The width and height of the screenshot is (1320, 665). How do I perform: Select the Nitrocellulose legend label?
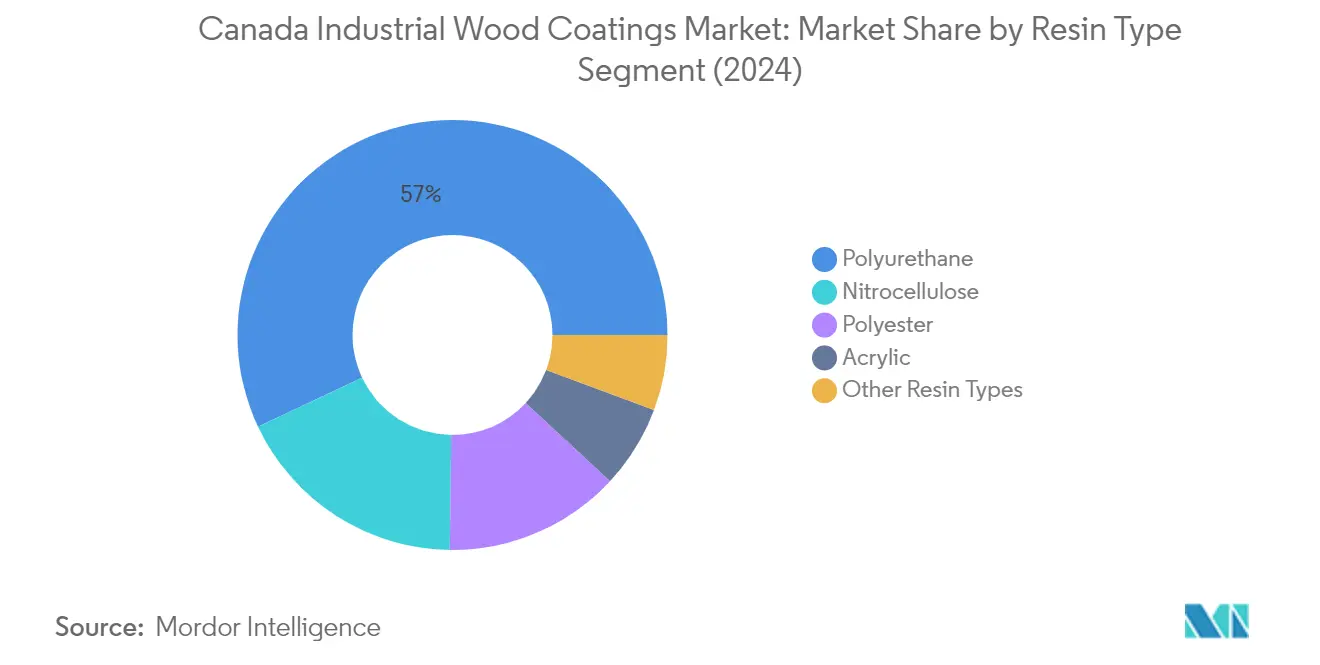[910, 292]
